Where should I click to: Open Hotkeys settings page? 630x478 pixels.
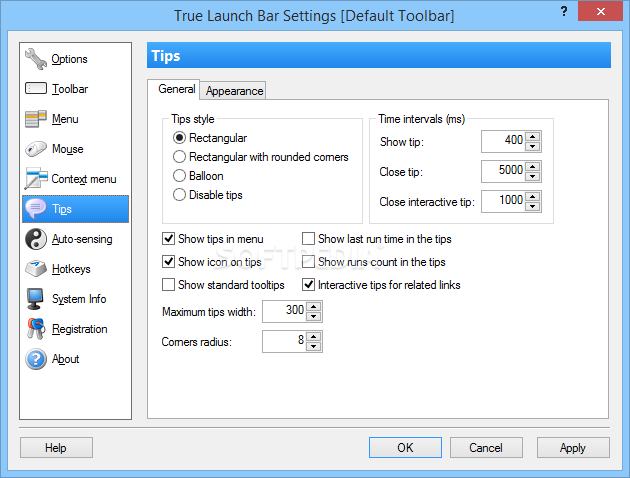[x=76, y=269]
